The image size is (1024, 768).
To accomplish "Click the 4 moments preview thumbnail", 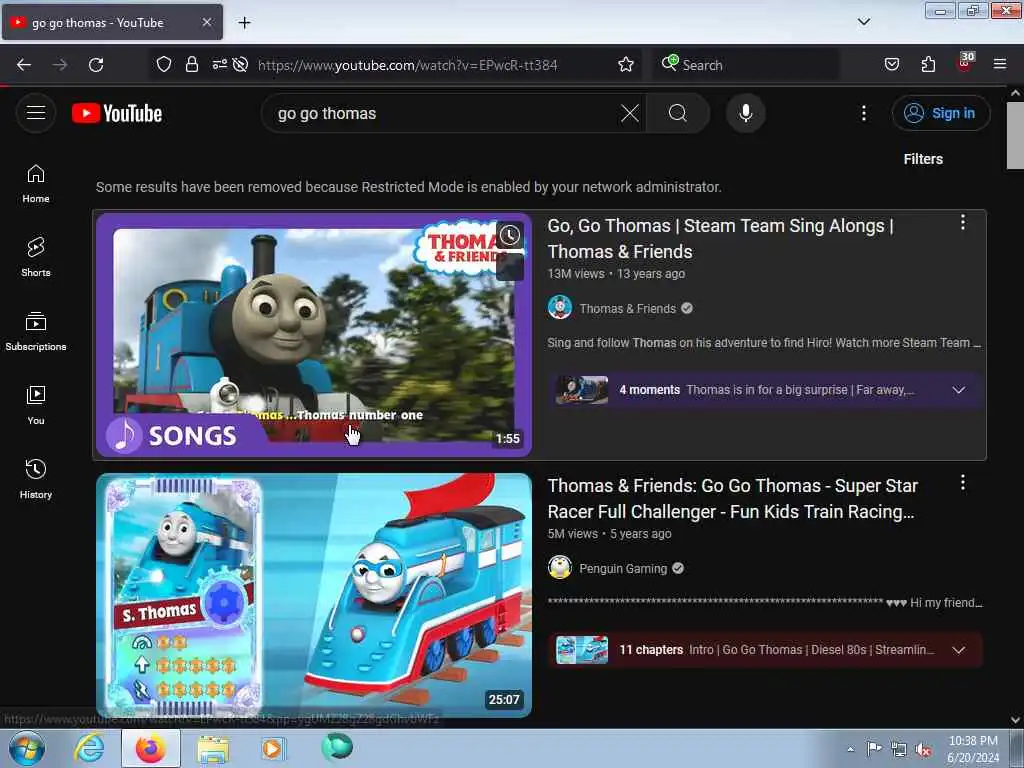I will [581, 390].
